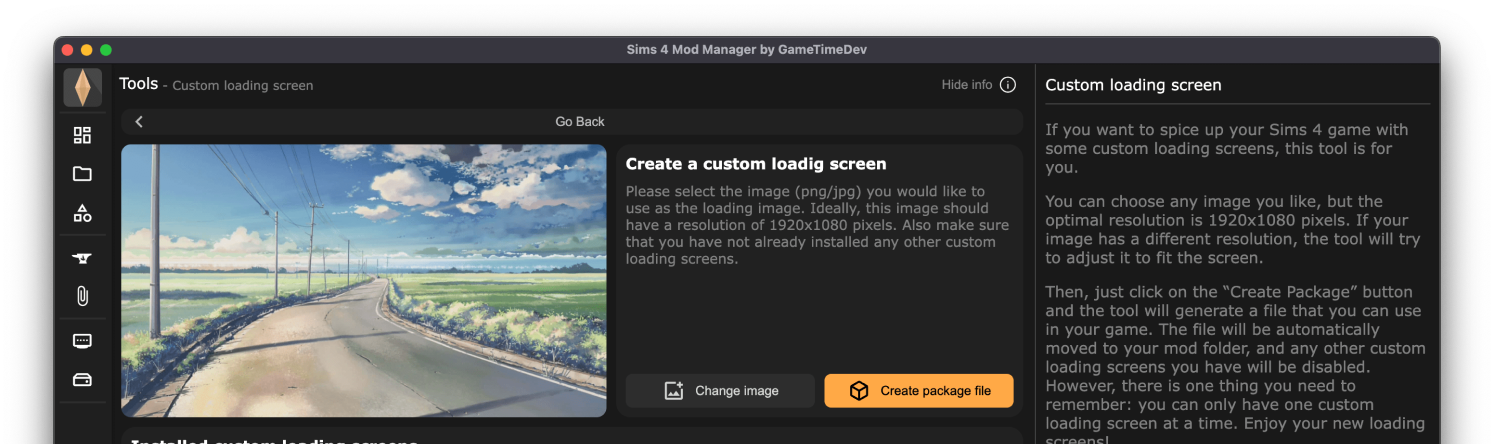The image size is (1494, 444).
Task: Click the info circle icon
Action: pos(1008,85)
